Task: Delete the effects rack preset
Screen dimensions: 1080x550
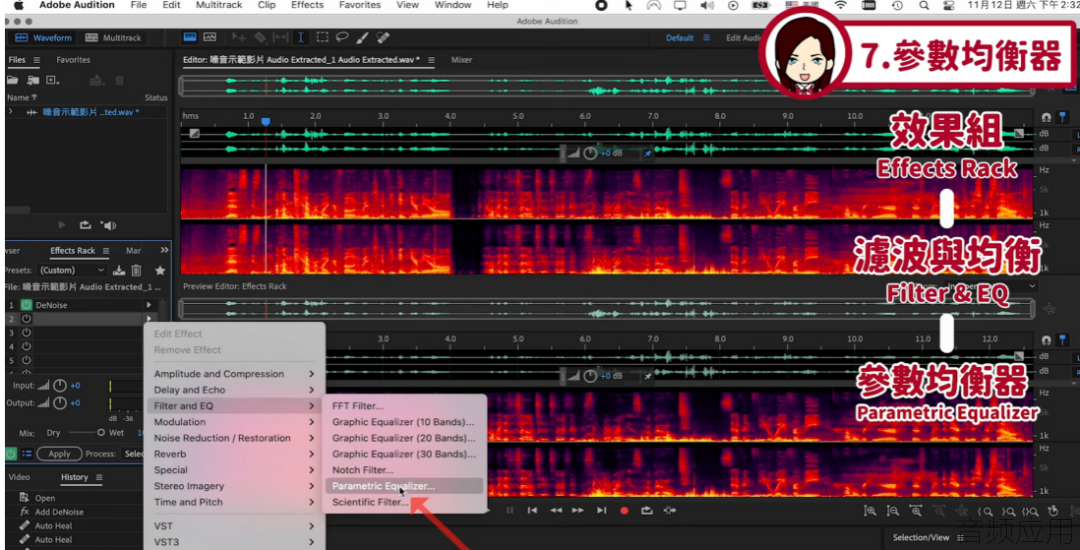Action: 136,271
